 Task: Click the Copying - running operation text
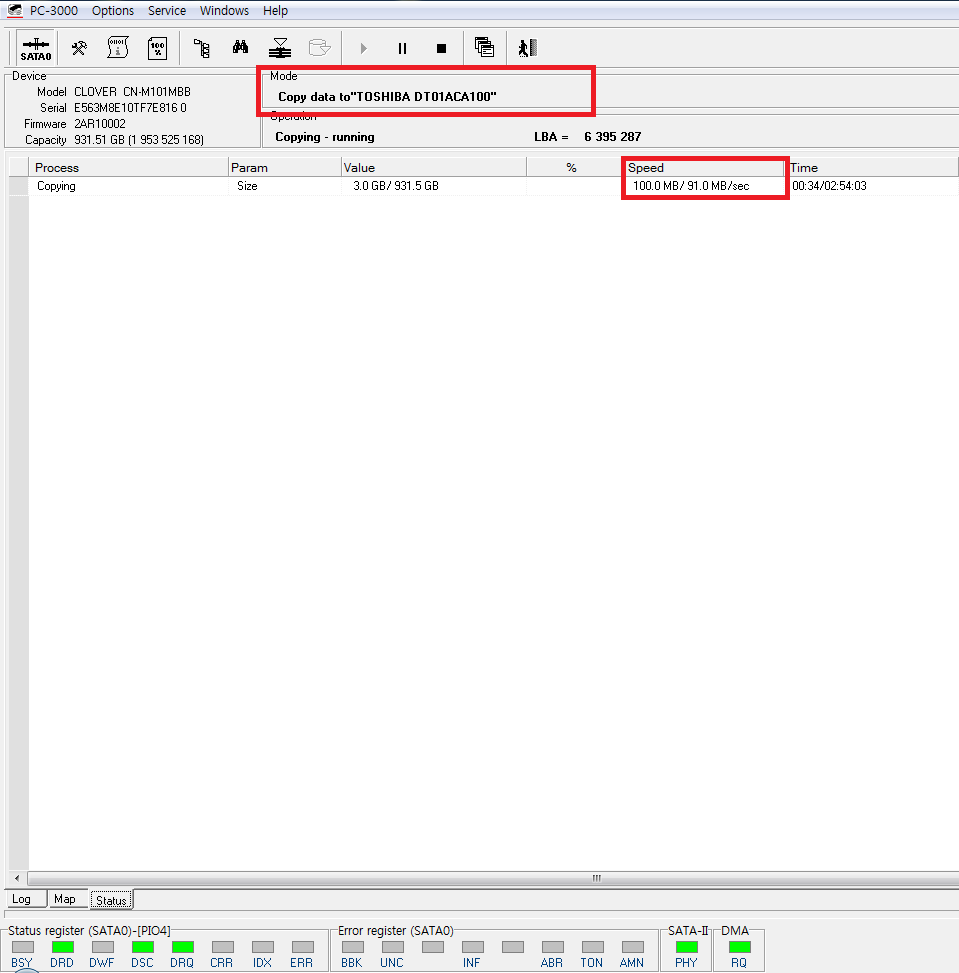point(325,137)
